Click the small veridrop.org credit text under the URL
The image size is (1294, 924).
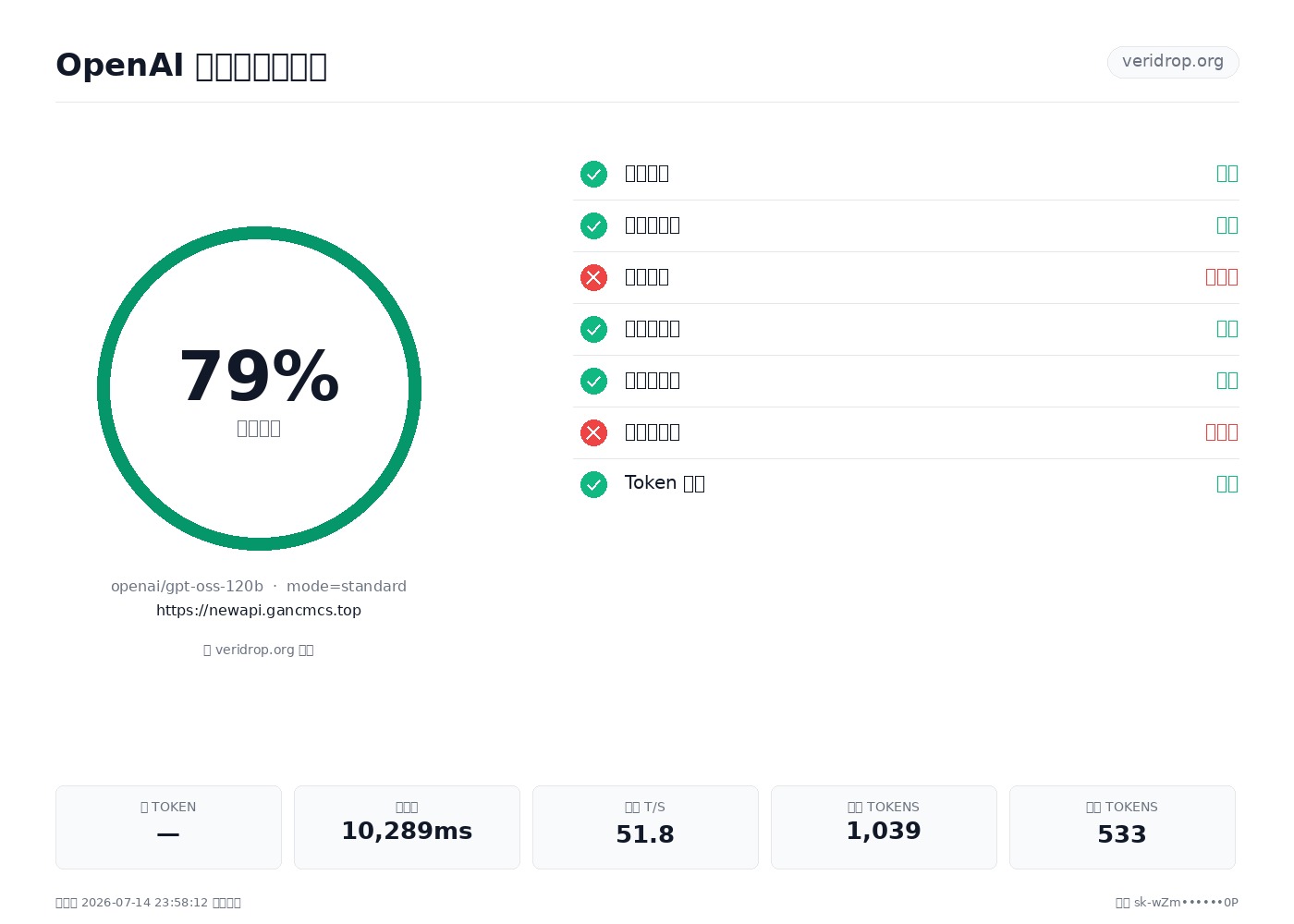(x=259, y=650)
